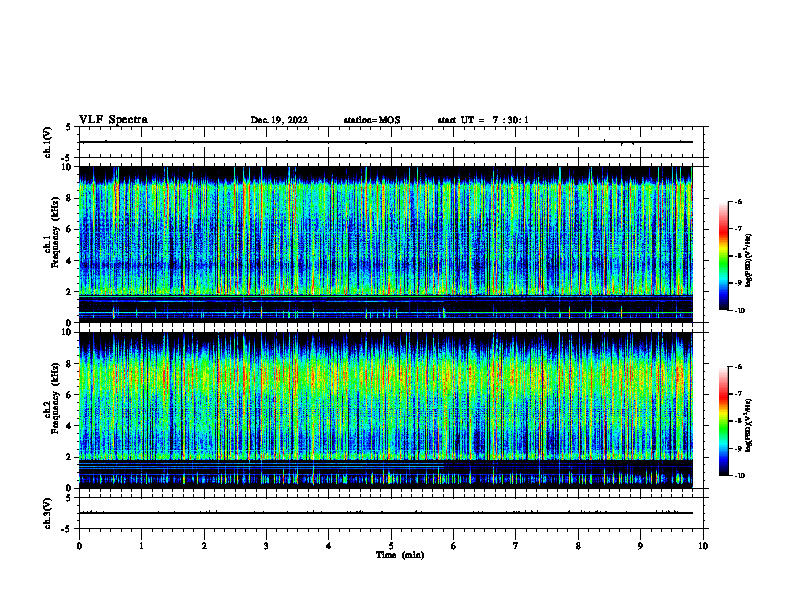The width and height of the screenshot is (792, 612).
Task: Click the "station=MOS" header label
Action: [x=372, y=120]
